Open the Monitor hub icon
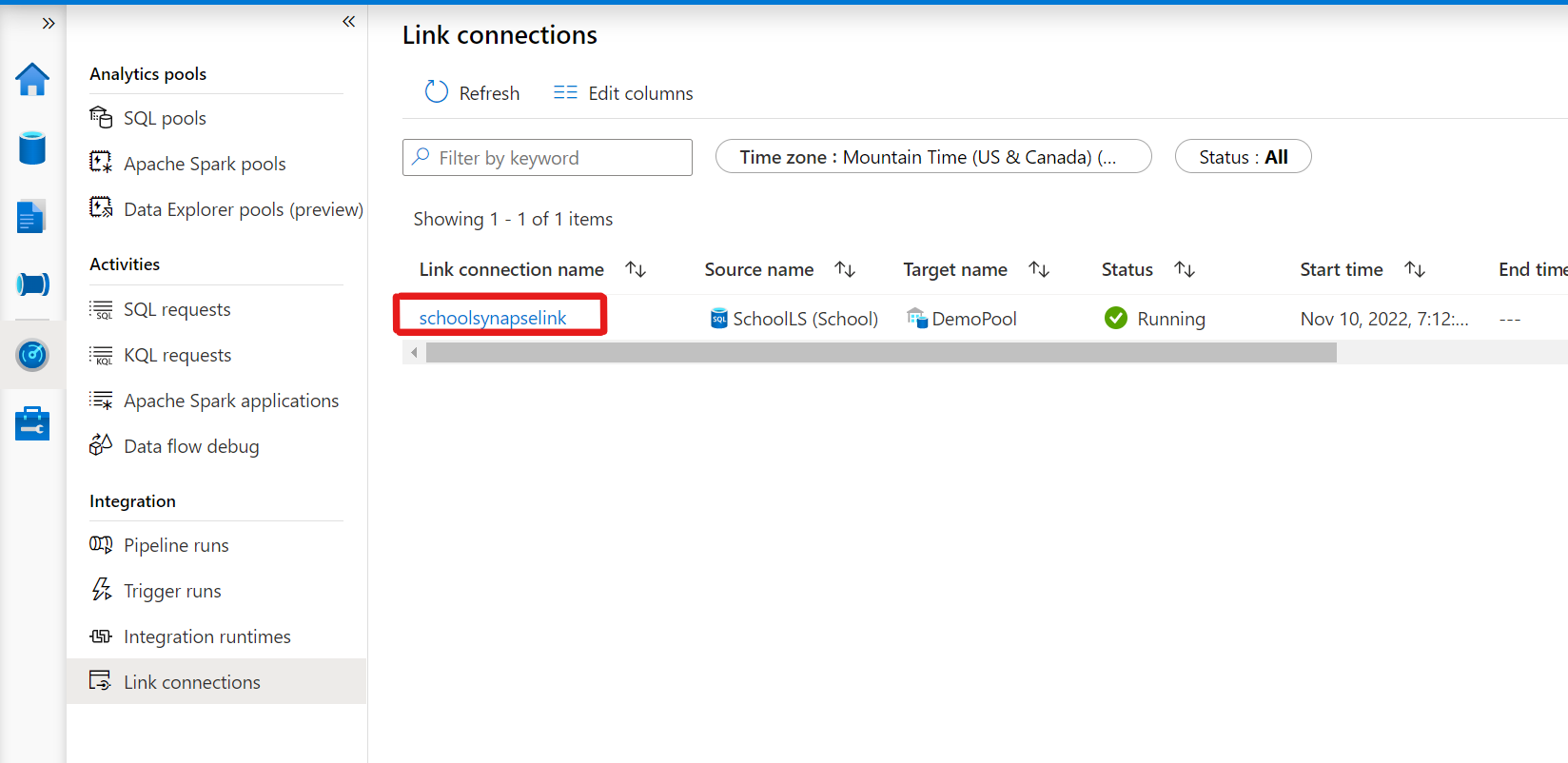The width and height of the screenshot is (1568, 763). coord(32,354)
